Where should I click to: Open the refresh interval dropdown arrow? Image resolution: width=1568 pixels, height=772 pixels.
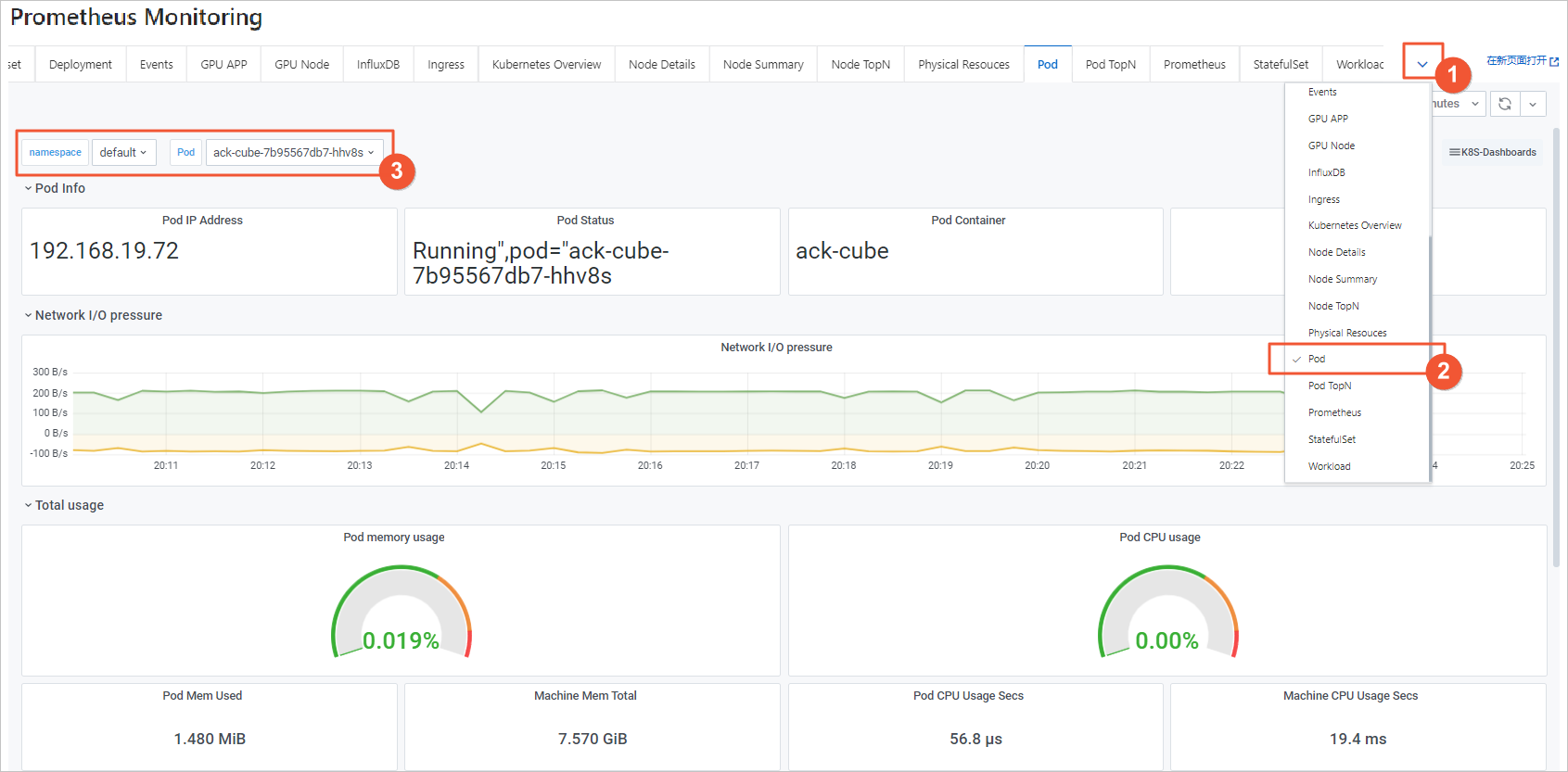coord(1533,104)
